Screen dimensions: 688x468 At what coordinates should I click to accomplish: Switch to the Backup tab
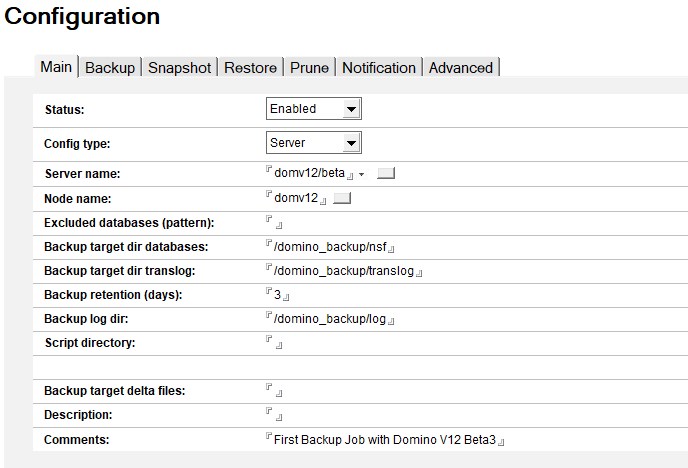(x=110, y=68)
